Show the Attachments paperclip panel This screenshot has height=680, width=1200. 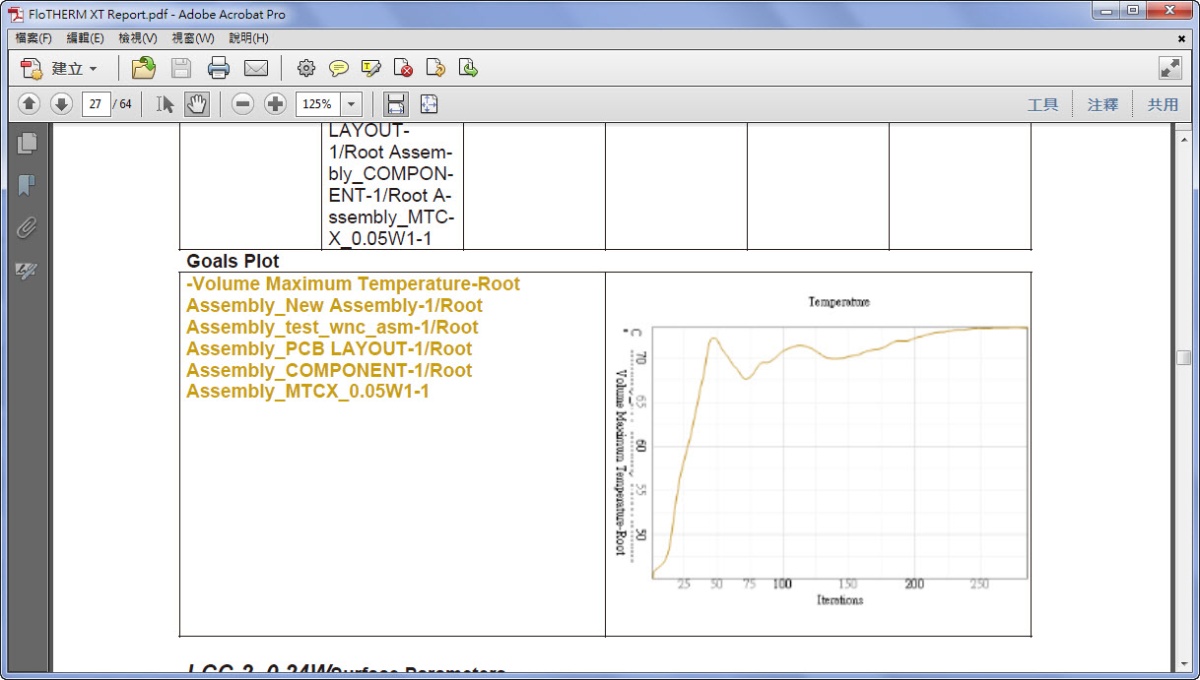[x=27, y=224]
